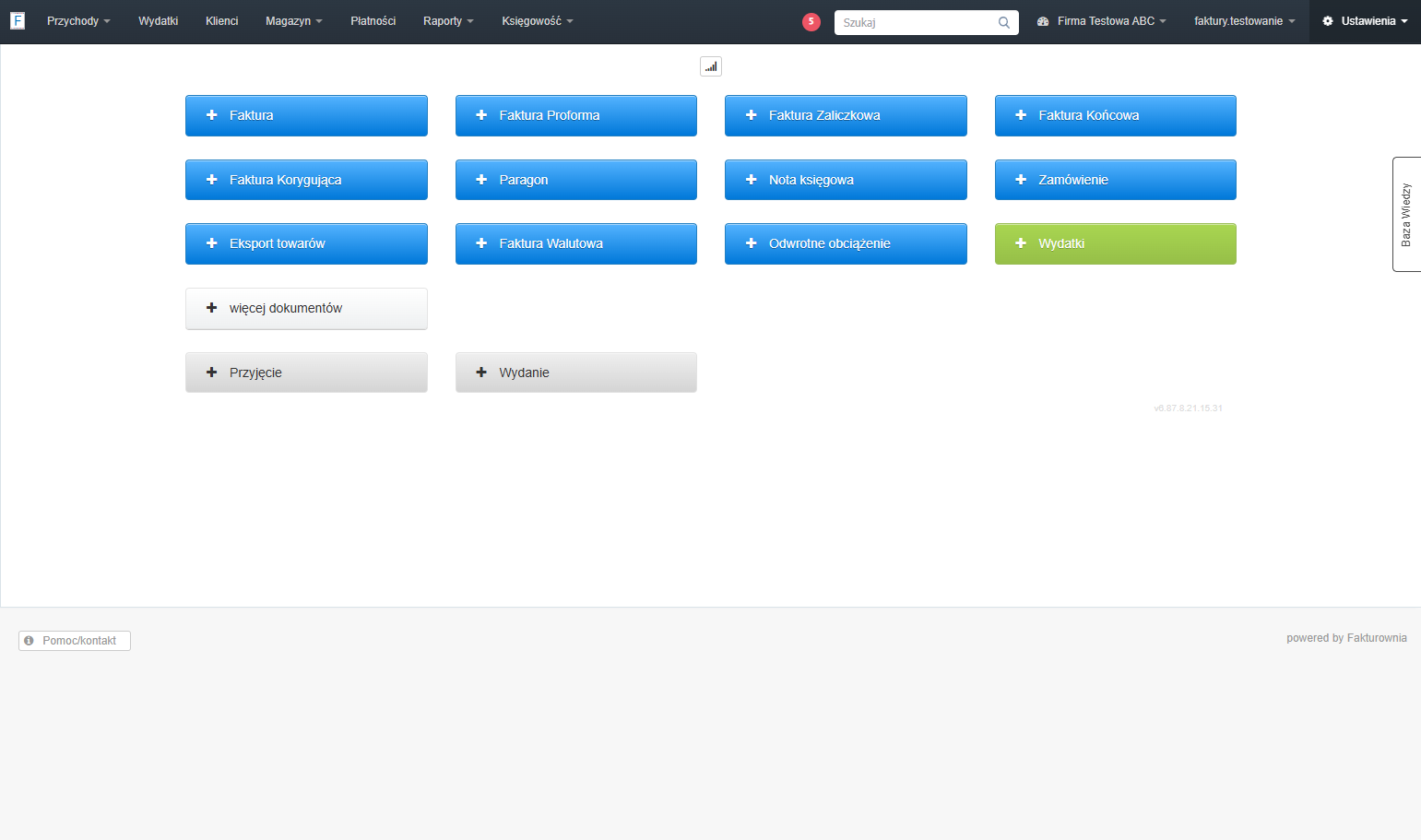Create a Faktura Korygująca
The height and width of the screenshot is (840, 1421).
point(306,180)
